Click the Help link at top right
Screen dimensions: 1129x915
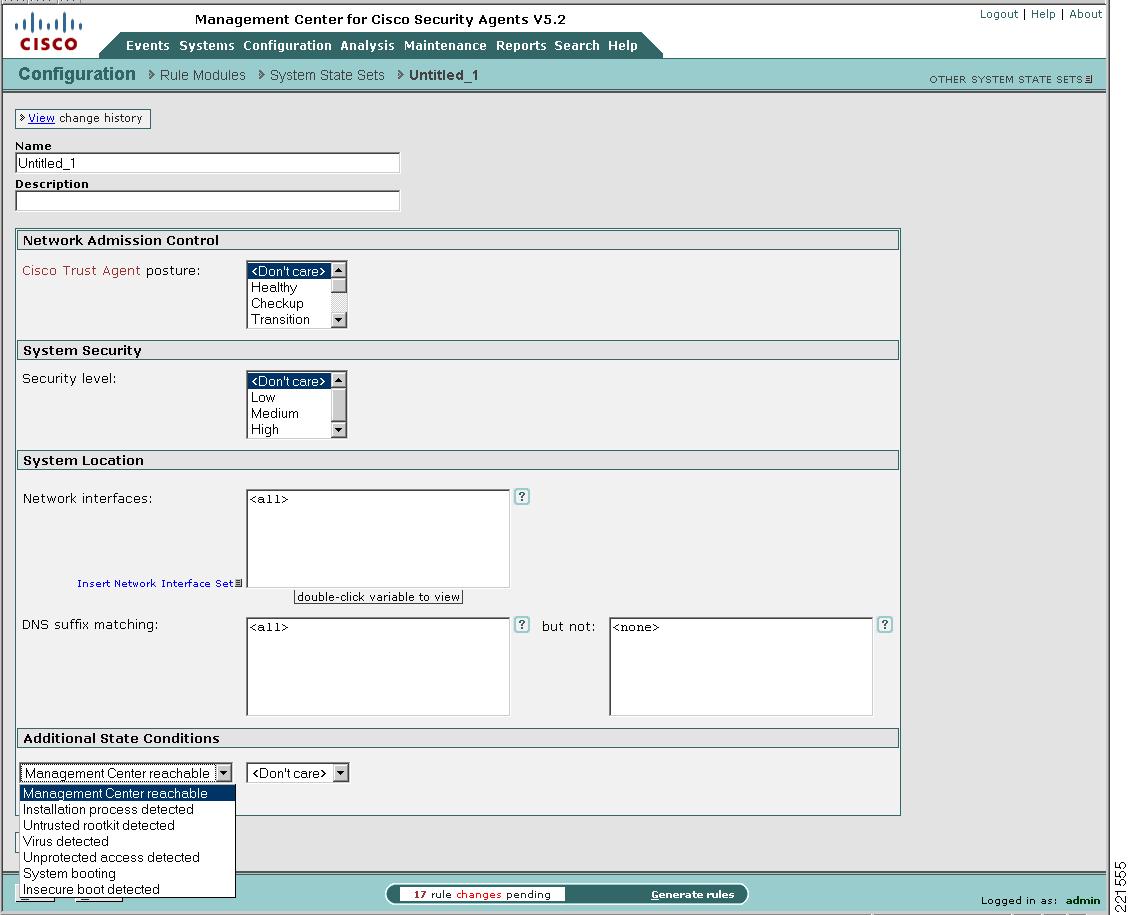(x=1043, y=14)
